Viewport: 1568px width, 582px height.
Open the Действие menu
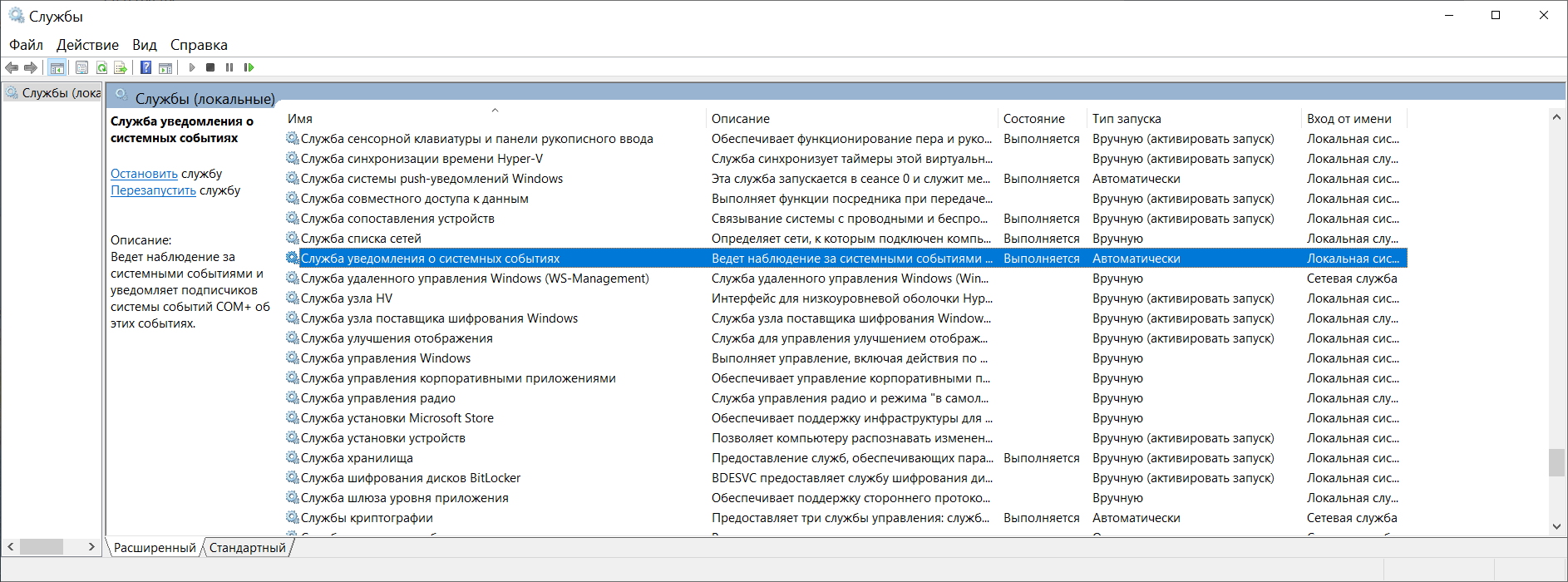87,45
